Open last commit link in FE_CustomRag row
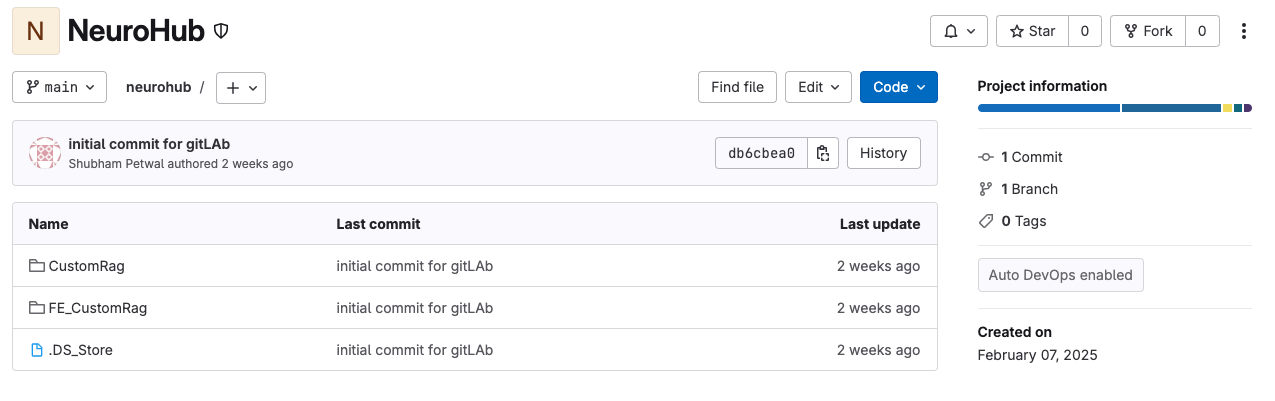 [415, 308]
